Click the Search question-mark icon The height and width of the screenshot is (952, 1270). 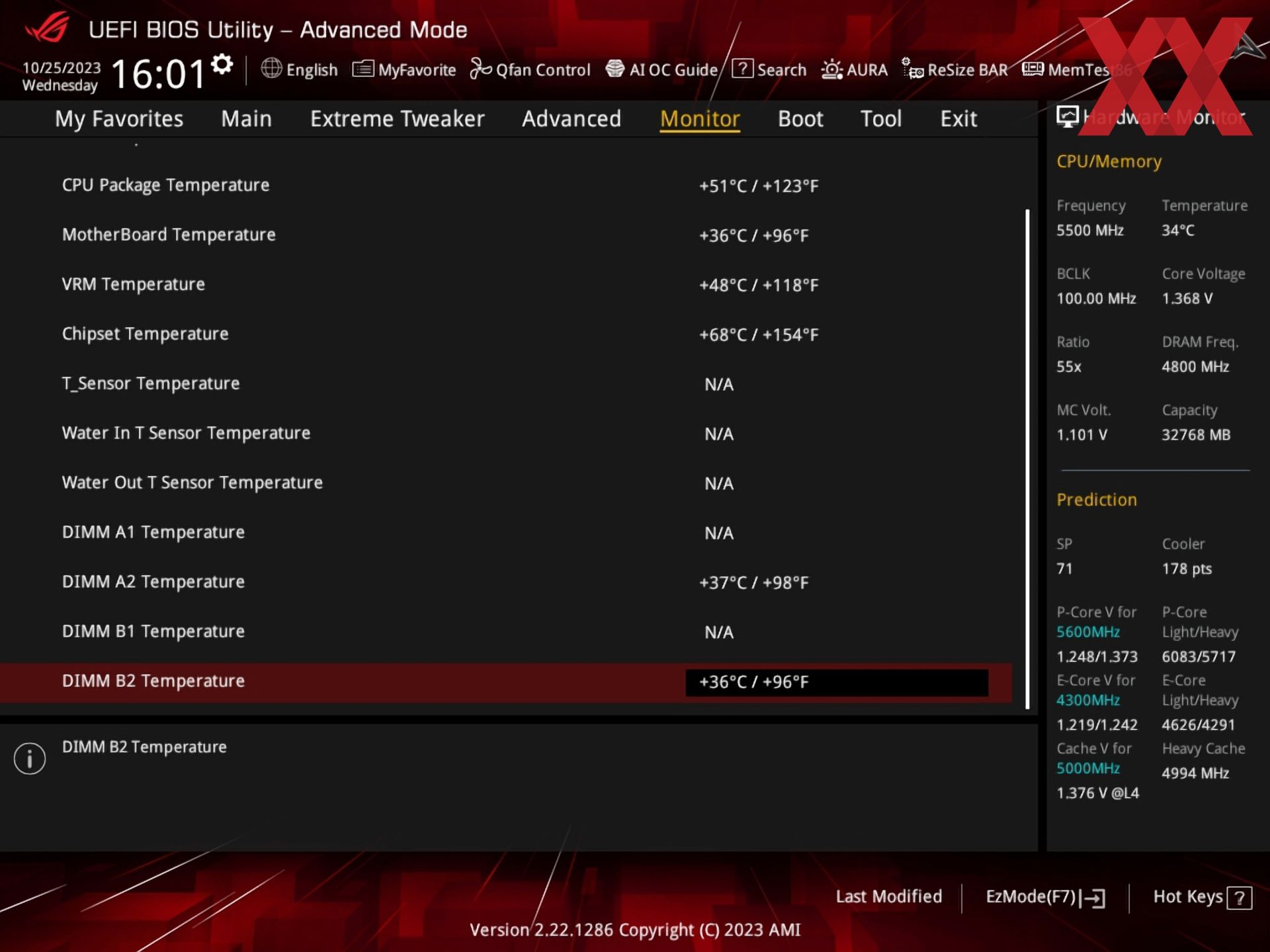(742, 68)
